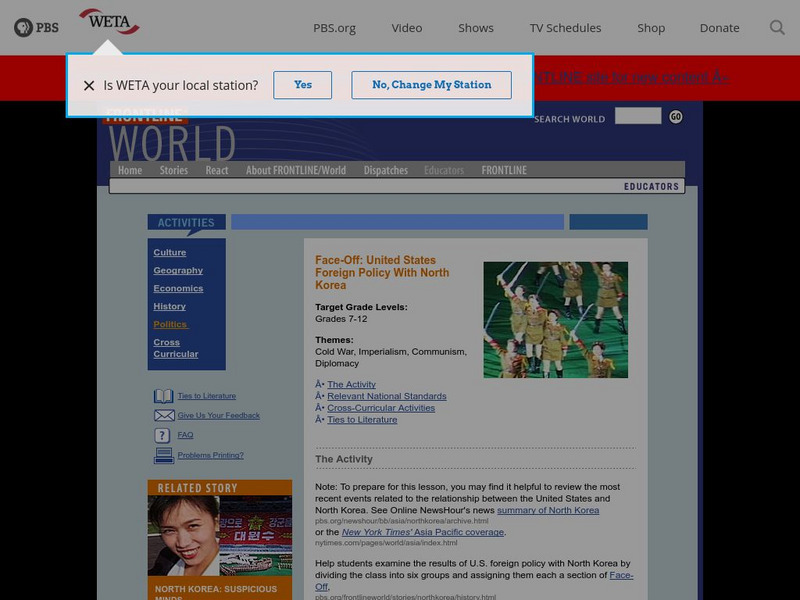Jump to Ties to Literature in article
The width and height of the screenshot is (800, 600).
[x=362, y=420]
